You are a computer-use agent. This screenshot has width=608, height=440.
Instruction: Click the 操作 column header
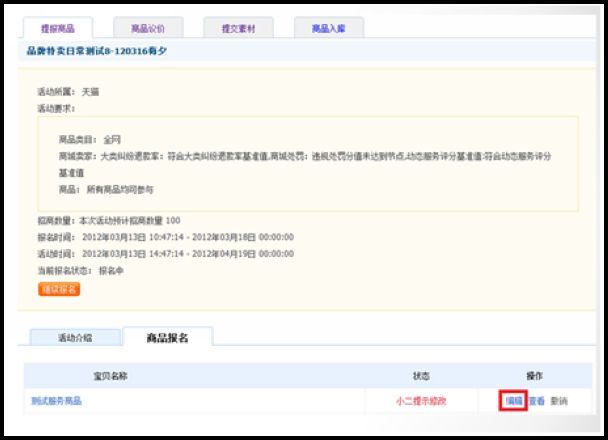[x=535, y=376]
